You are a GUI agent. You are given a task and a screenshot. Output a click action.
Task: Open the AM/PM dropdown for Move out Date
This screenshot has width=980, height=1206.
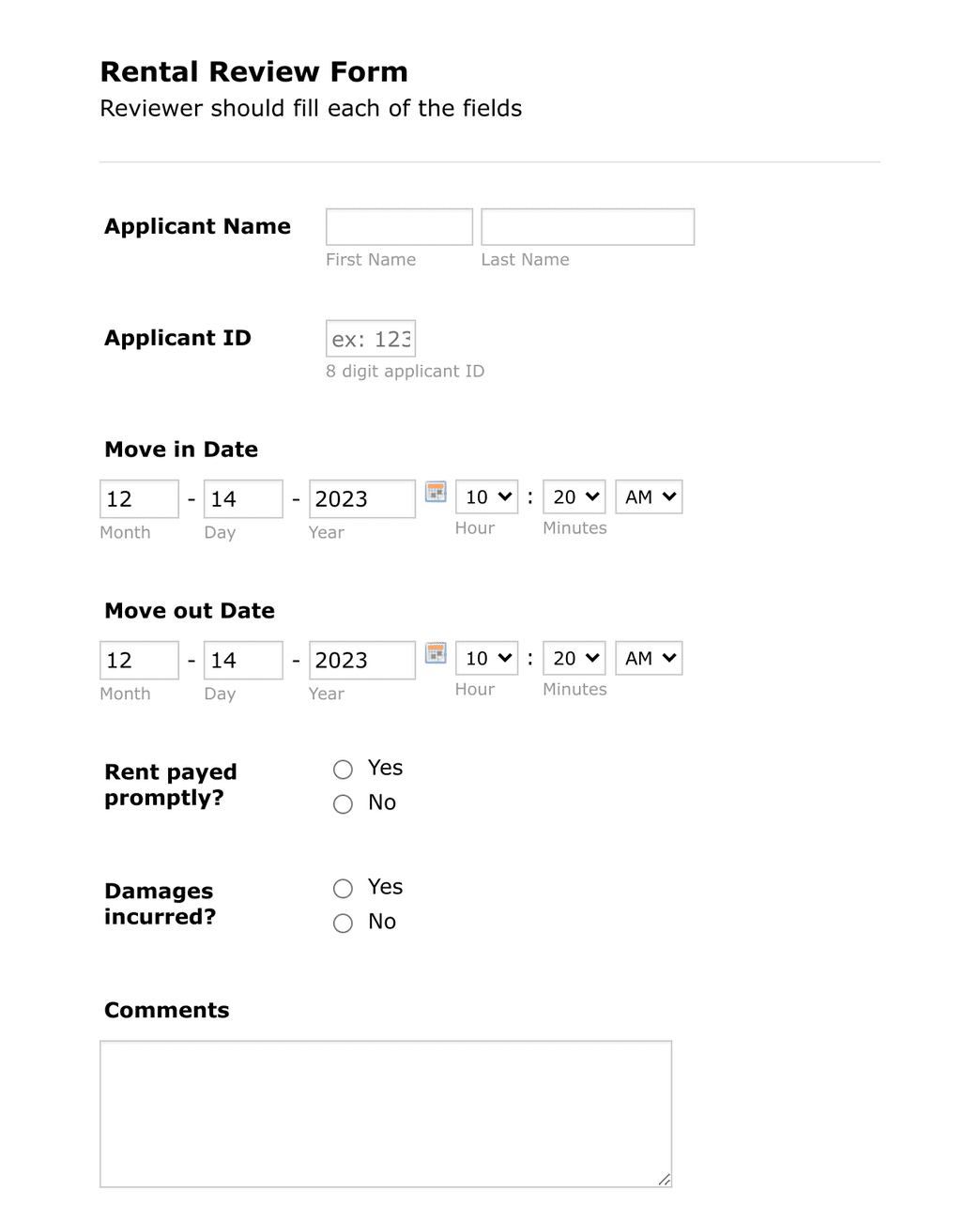coord(648,658)
